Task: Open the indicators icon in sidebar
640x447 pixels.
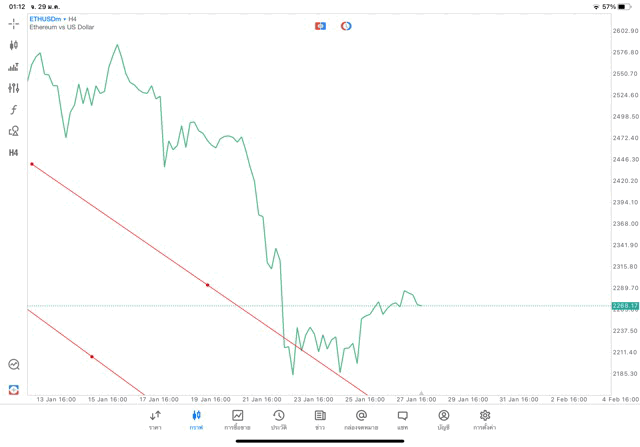Action: (x=14, y=67)
